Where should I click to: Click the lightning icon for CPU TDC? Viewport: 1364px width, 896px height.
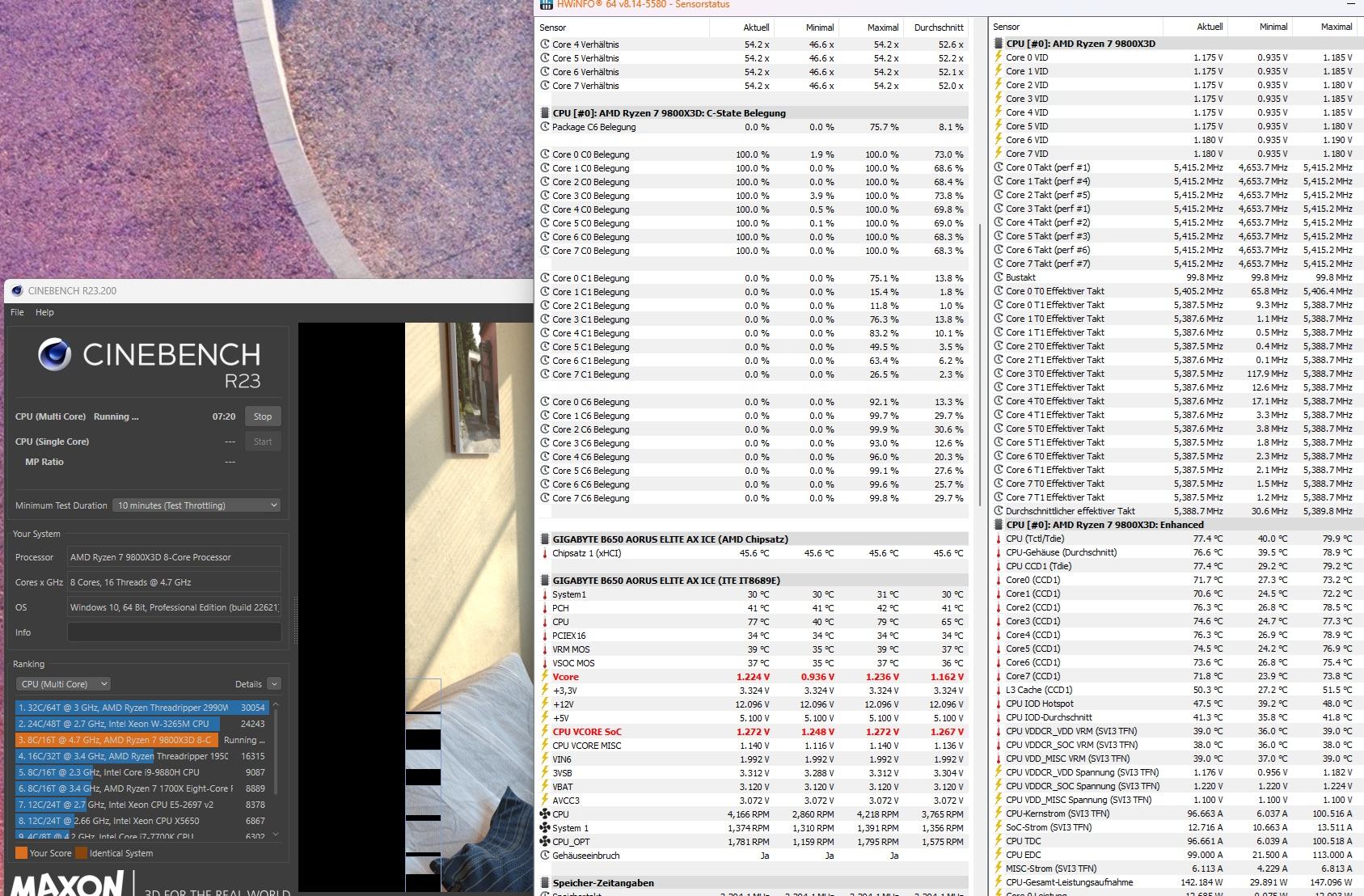(999, 841)
